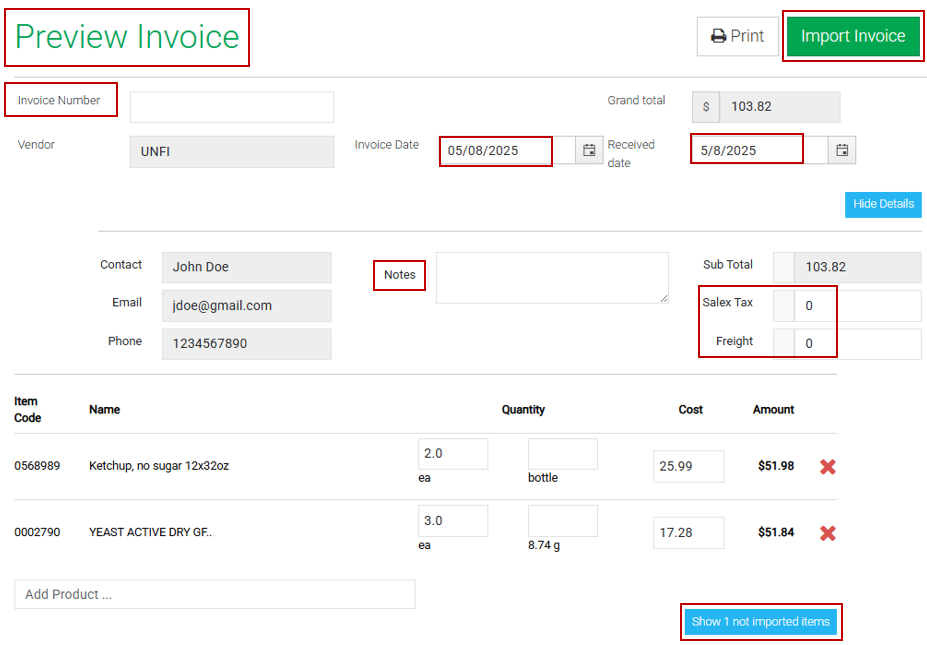
Task: Click the Add Product search field
Action: click(214, 594)
